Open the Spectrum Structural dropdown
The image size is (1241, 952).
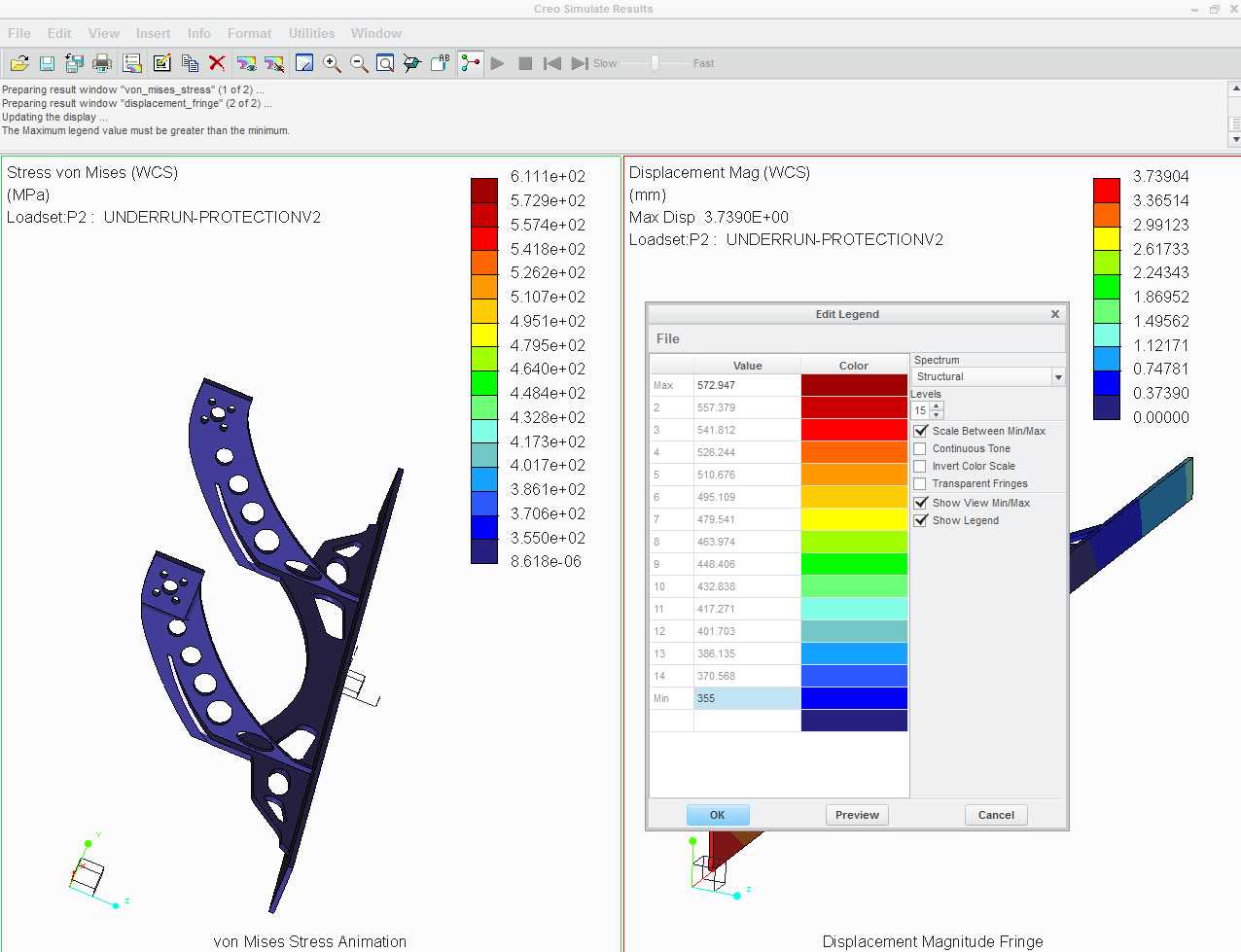pos(1058,376)
